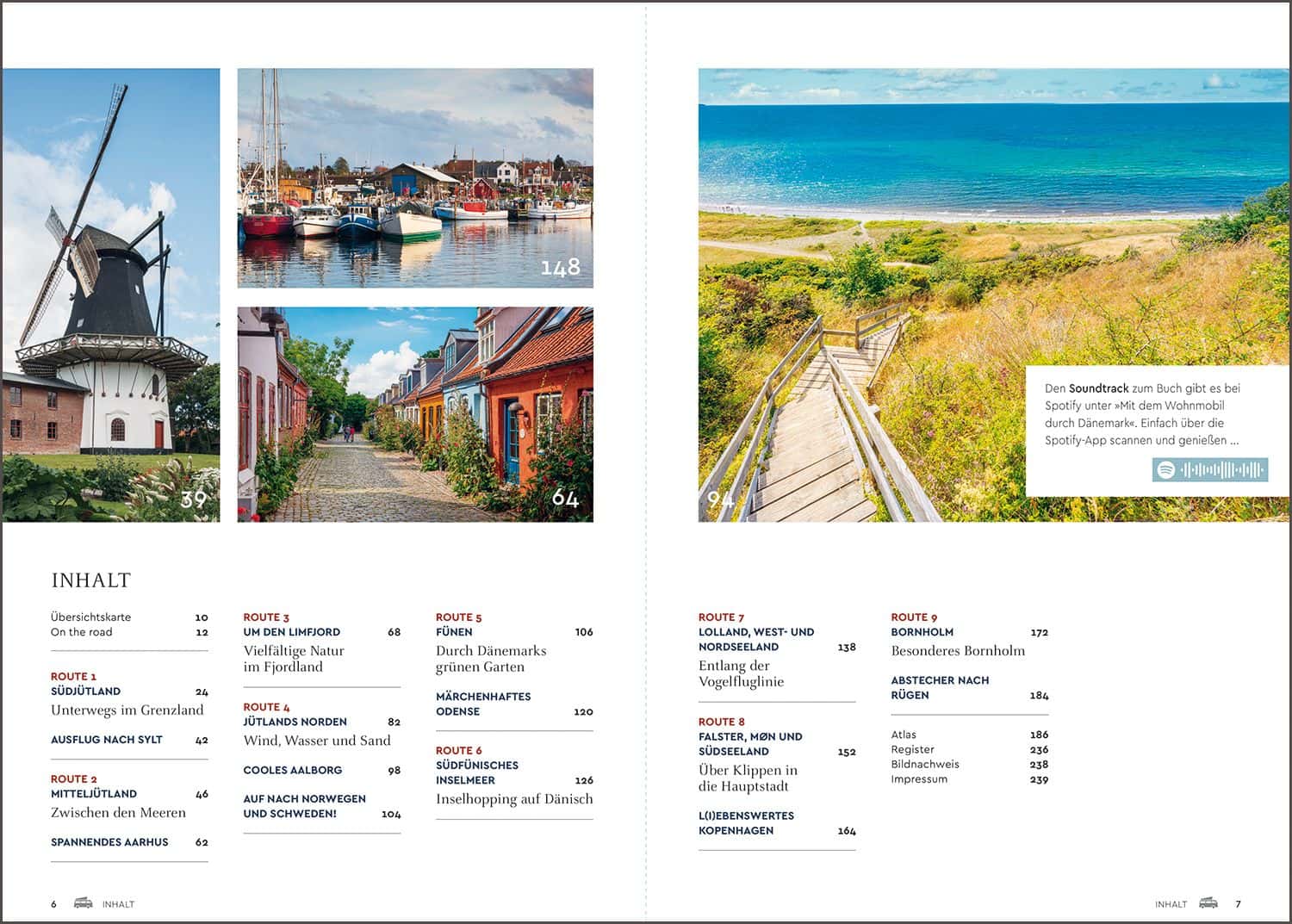
Task: Click the FÜNEN title
Action: [454, 632]
